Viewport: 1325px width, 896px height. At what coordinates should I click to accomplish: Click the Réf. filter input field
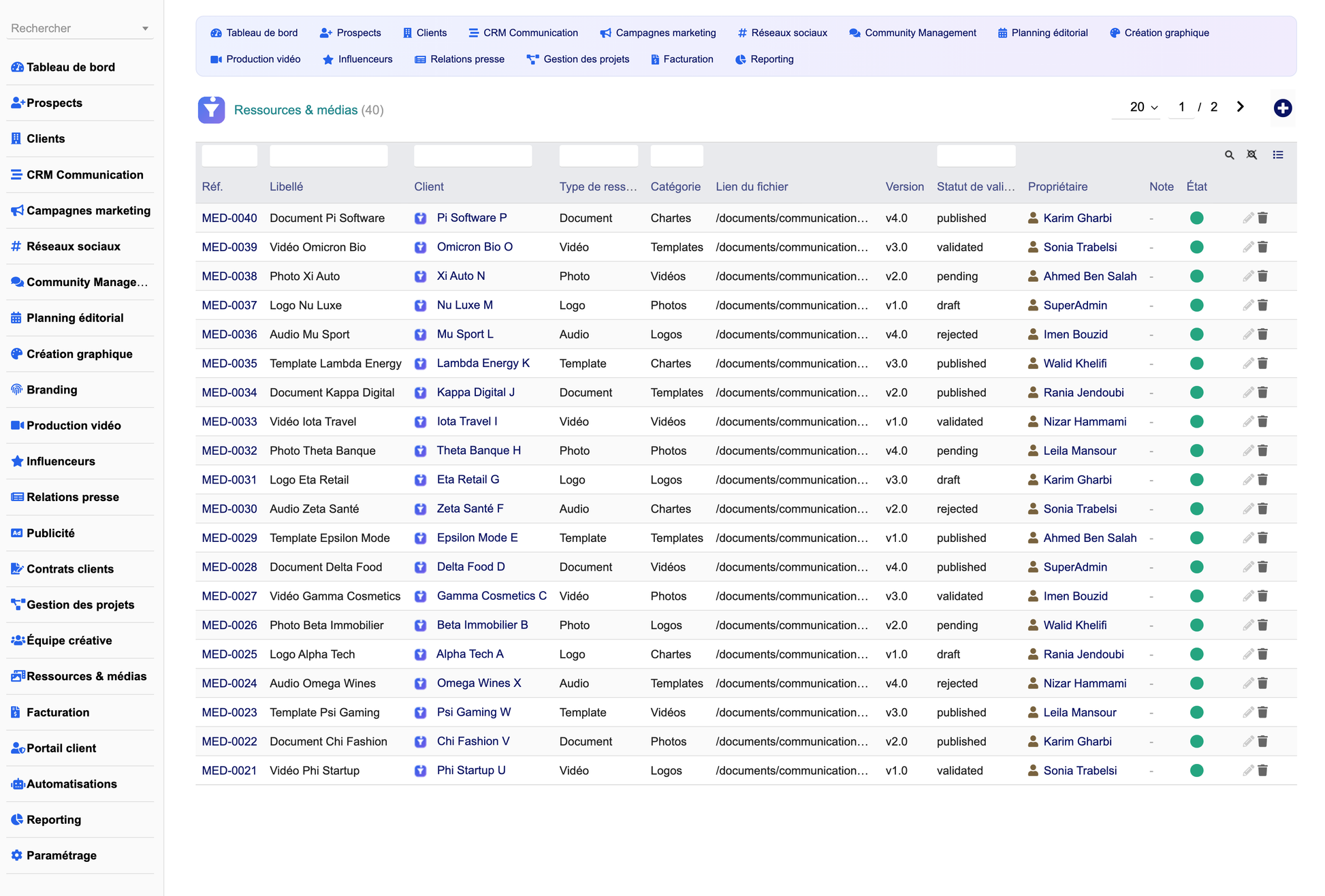[229, 155]
